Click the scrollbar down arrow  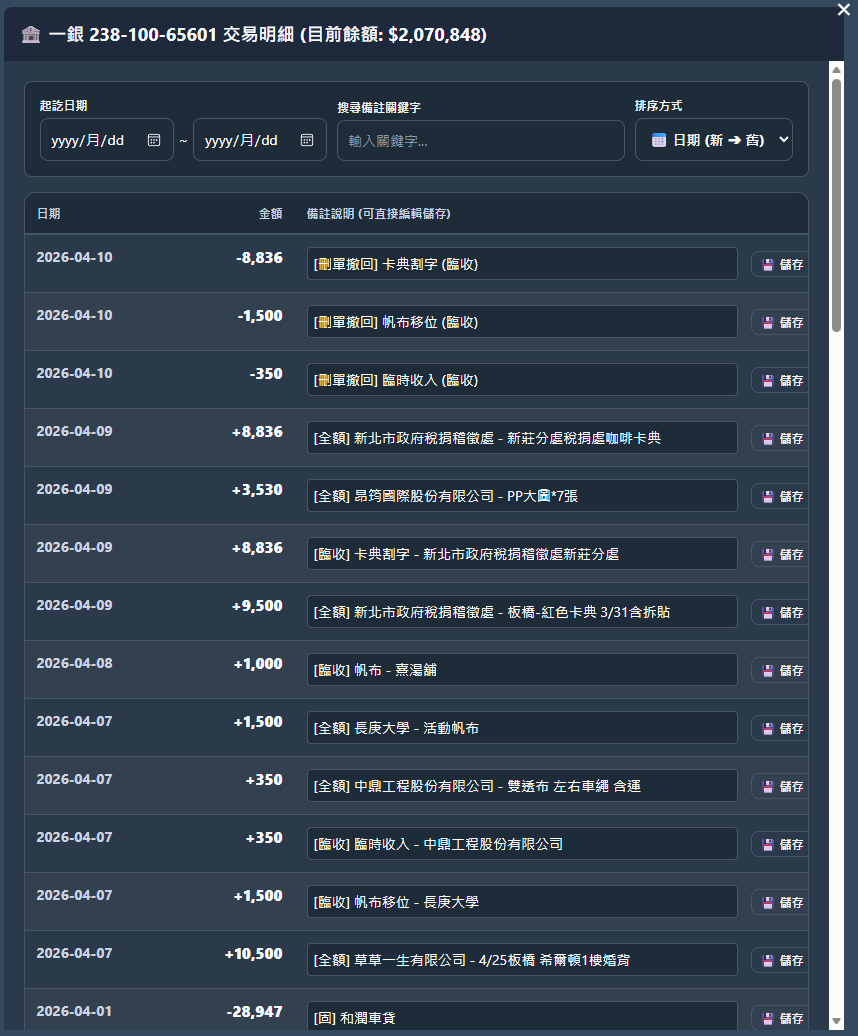pyautogui.click(x=837, y=1021)
